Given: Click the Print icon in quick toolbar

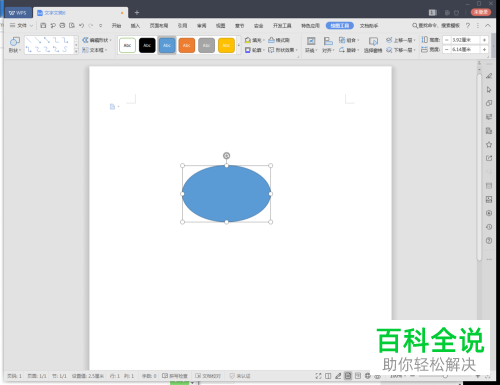Looking at the screenshot, I should tap(62, 25).
